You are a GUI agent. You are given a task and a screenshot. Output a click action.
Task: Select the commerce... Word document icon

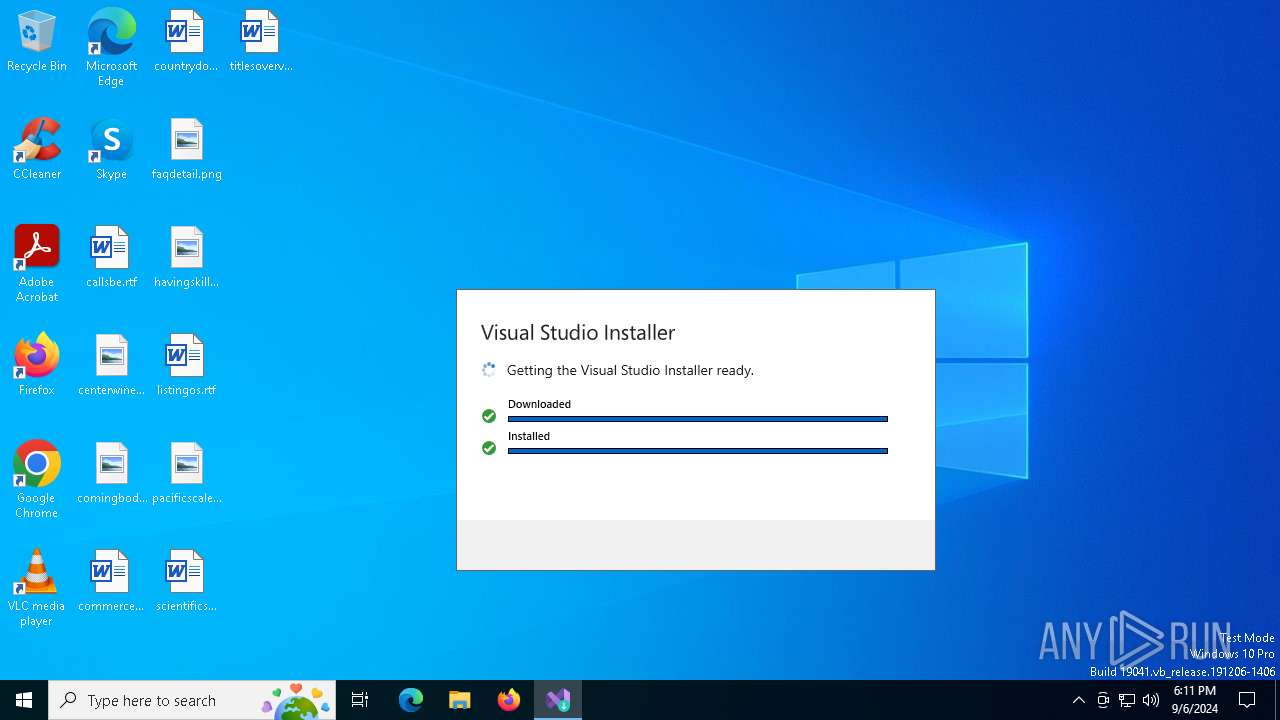pyautogui.click(x=111, y=582)
